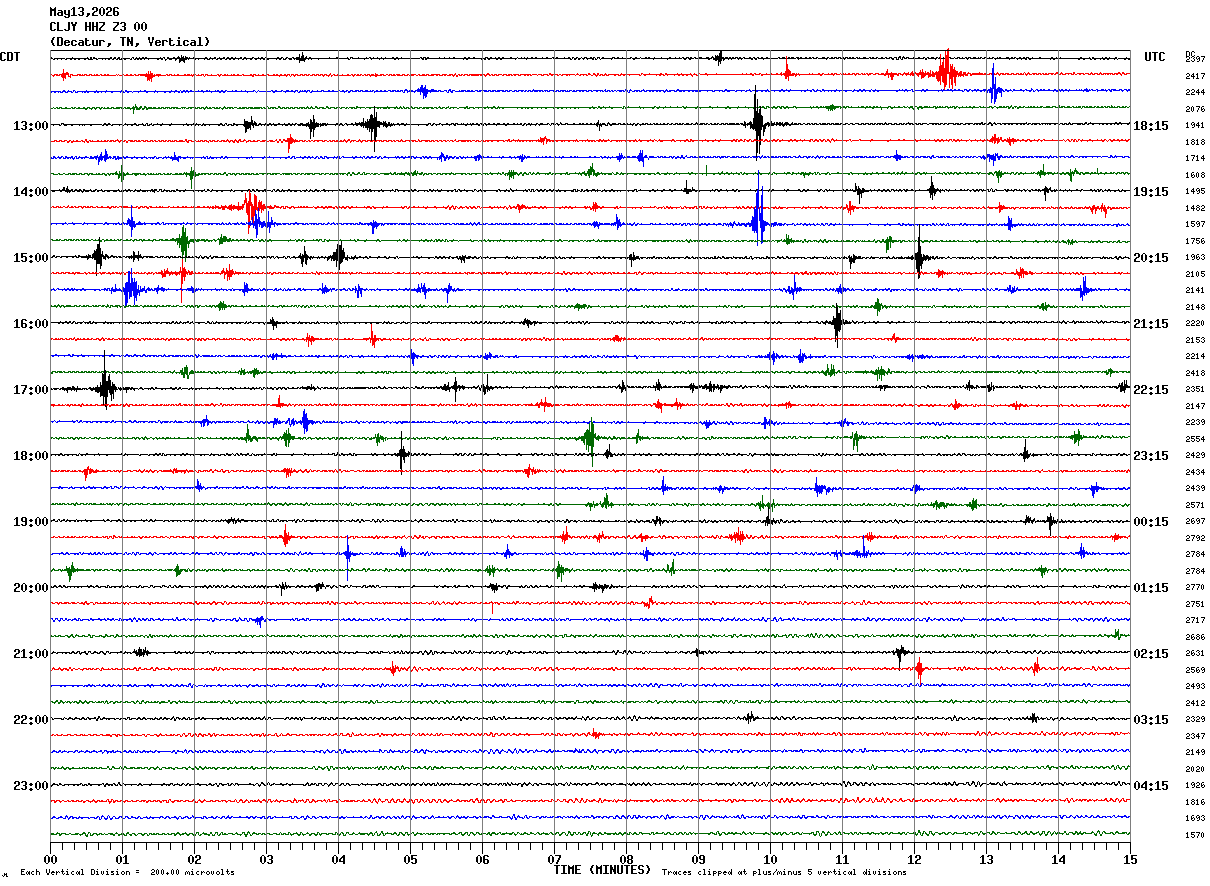Click the 13:00 CDT time label
Viewport: 1210px width, 886px height.
(31, 125)
